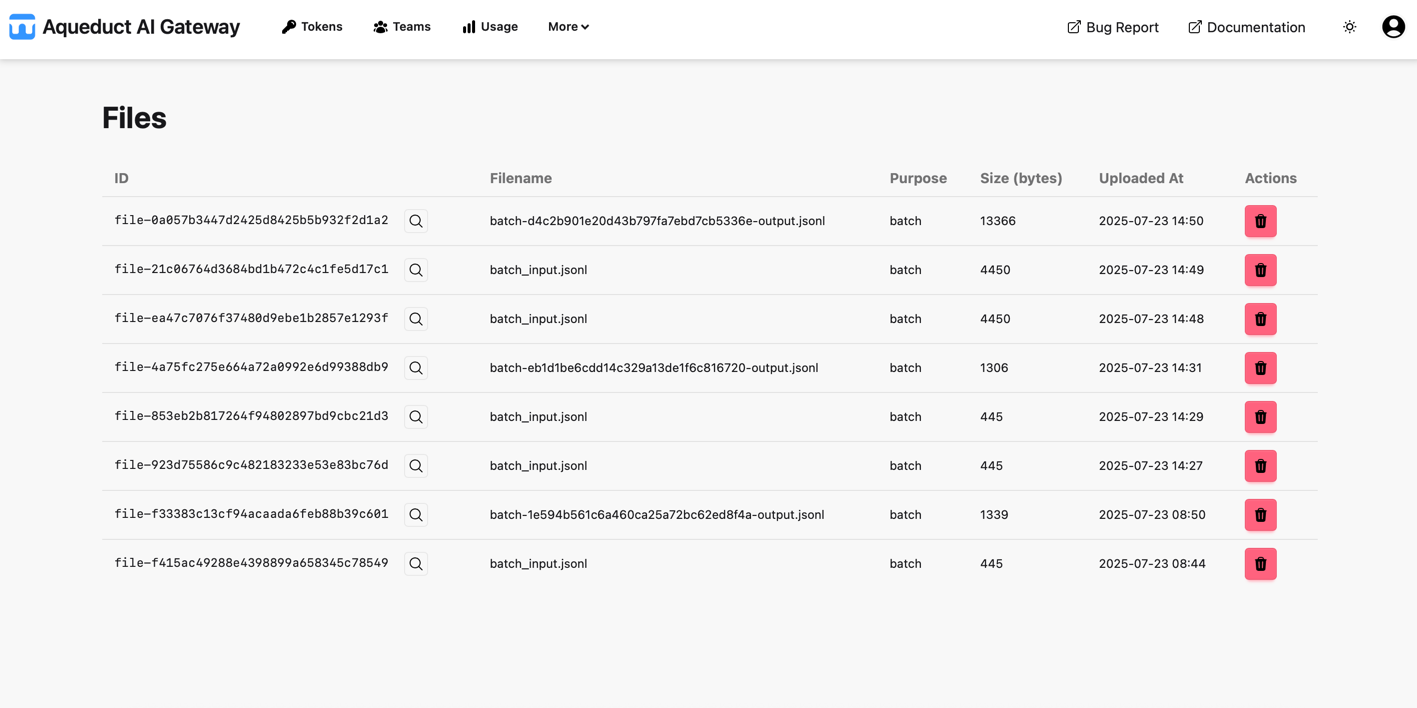Delete the file uploaded at 08:50
The image size is (1417, 708).
pos(1260,515)
